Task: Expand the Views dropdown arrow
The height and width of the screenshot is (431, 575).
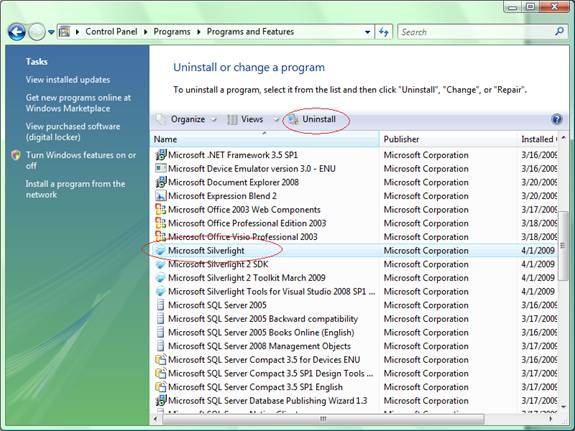Action: (x=276, y=119)
